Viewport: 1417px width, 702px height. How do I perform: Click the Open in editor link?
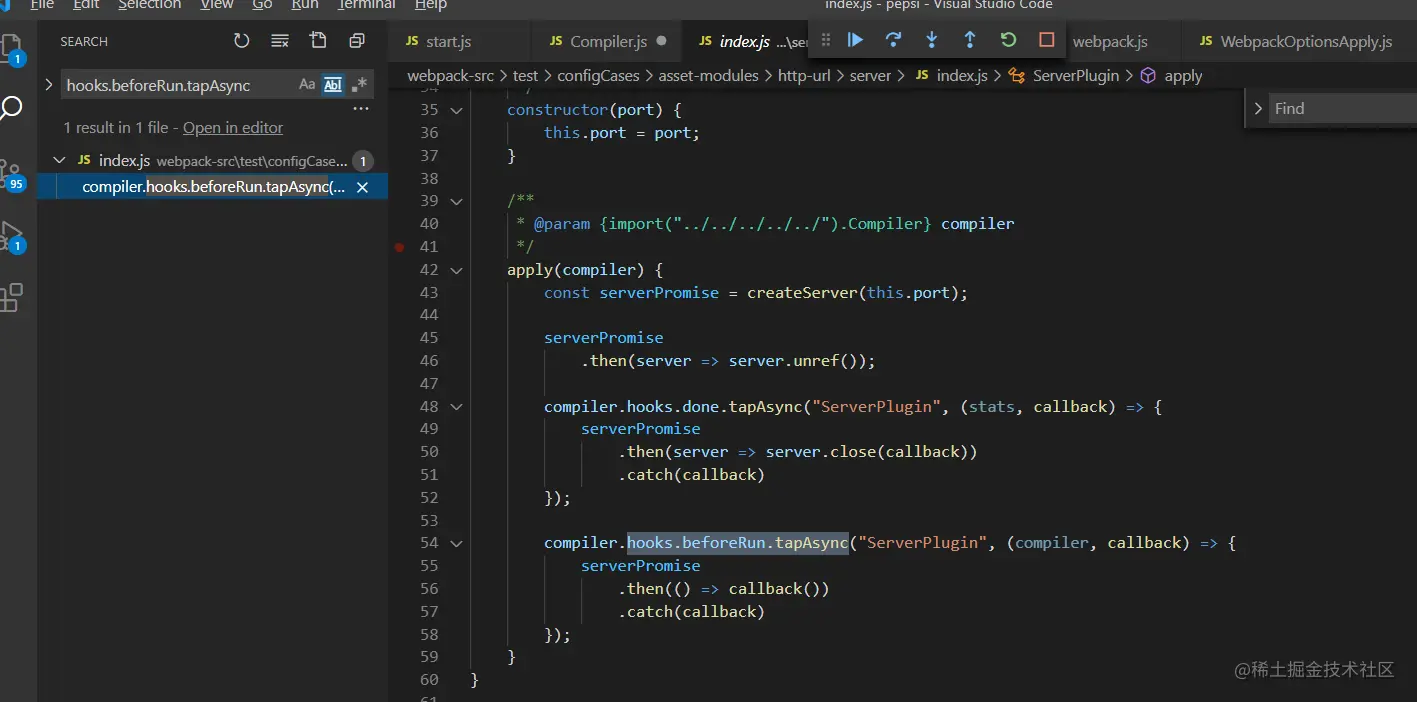tap(233, 128)
